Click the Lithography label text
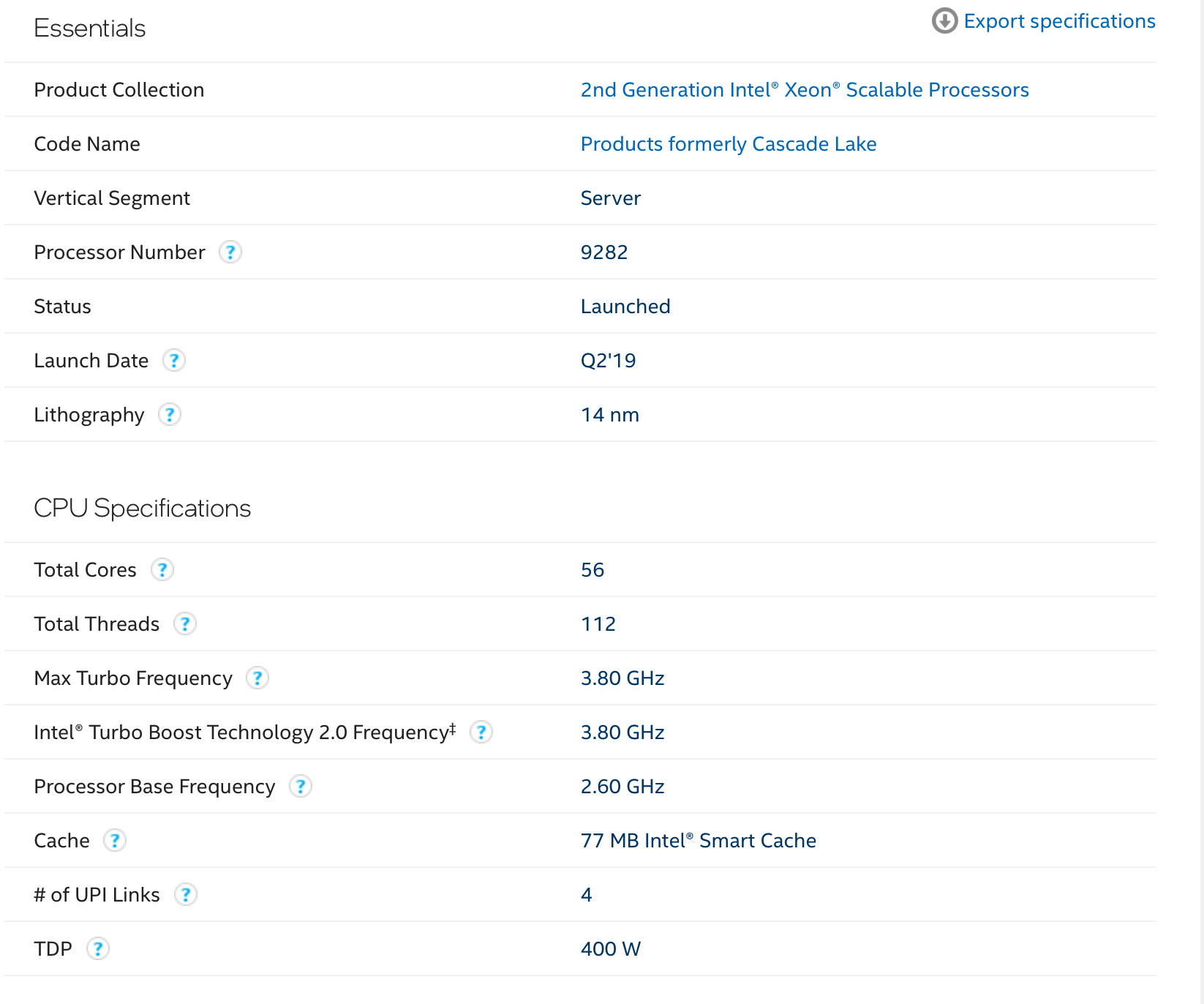 point(89,415)
